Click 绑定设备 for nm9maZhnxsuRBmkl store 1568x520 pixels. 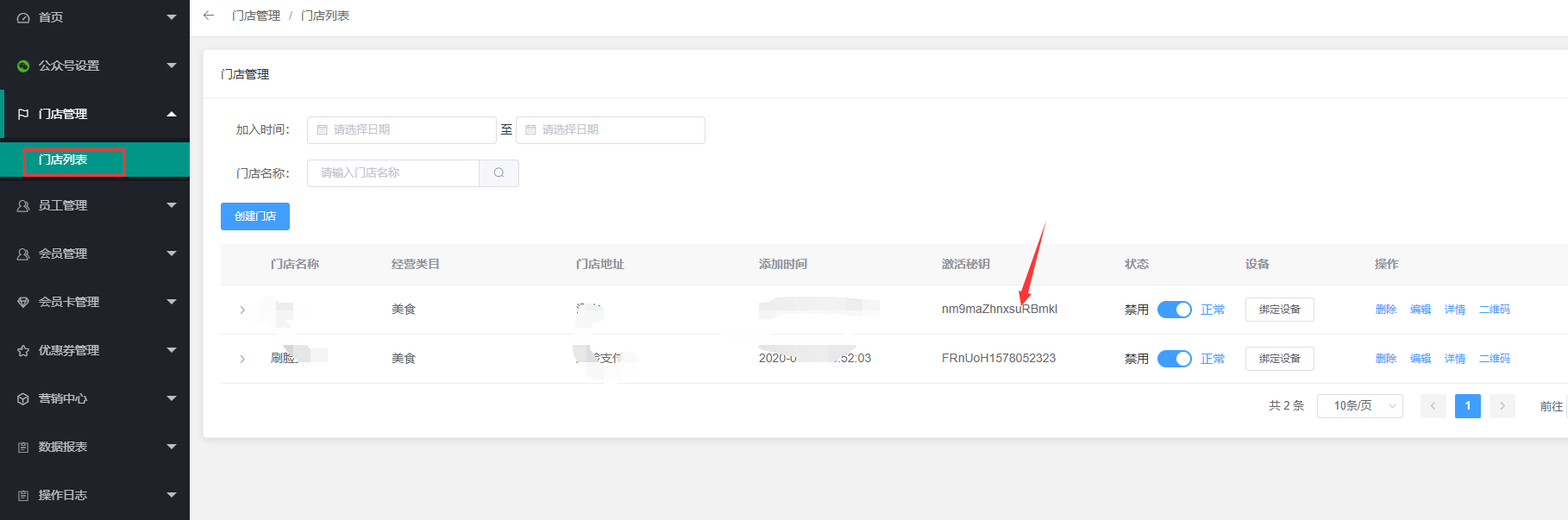(x=1279, y=310)
